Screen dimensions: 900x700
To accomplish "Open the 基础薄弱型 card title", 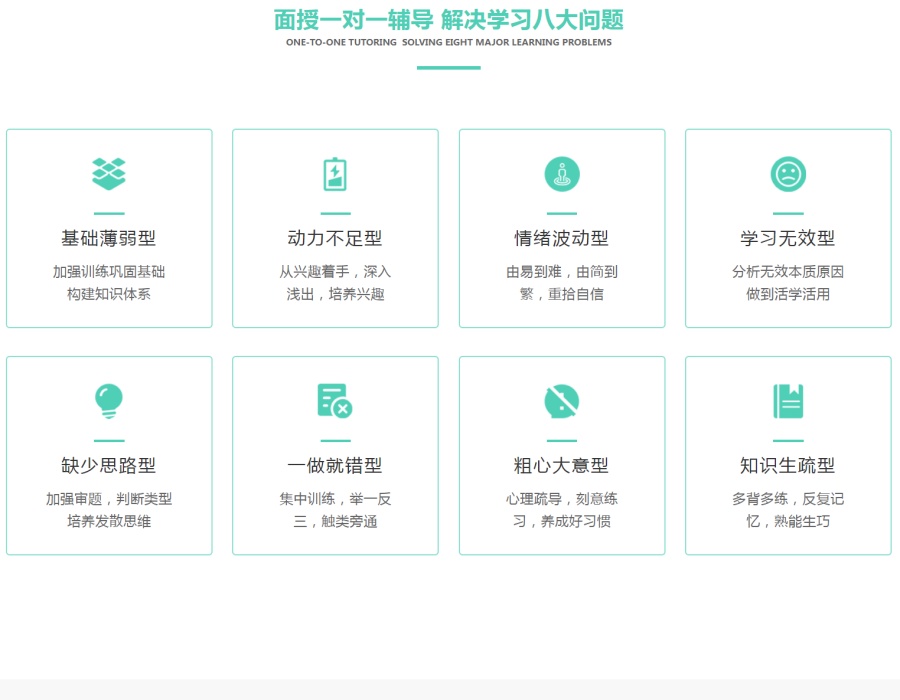I will [109, 238].
